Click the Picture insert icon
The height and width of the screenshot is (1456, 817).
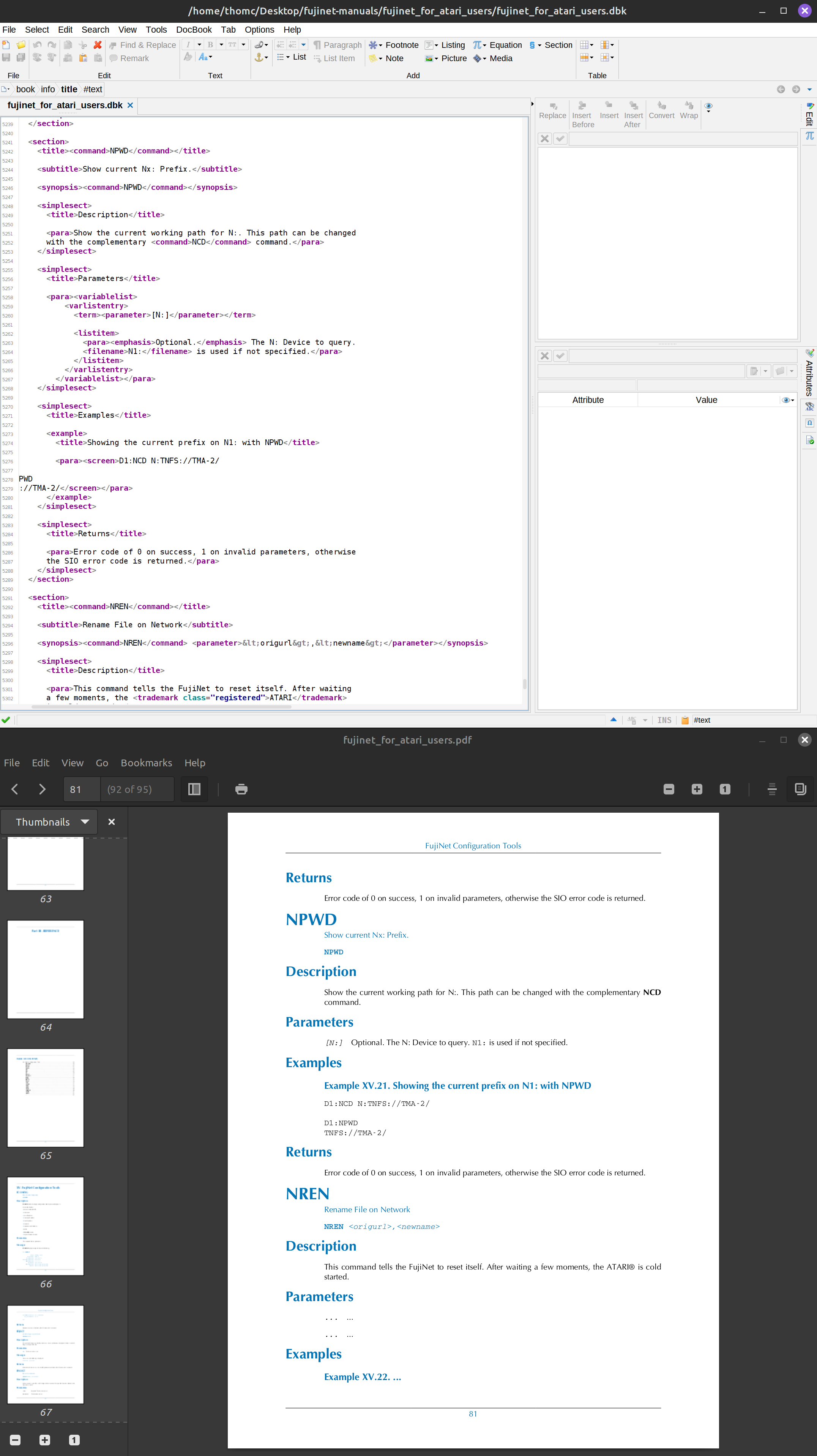pos(429,58)
